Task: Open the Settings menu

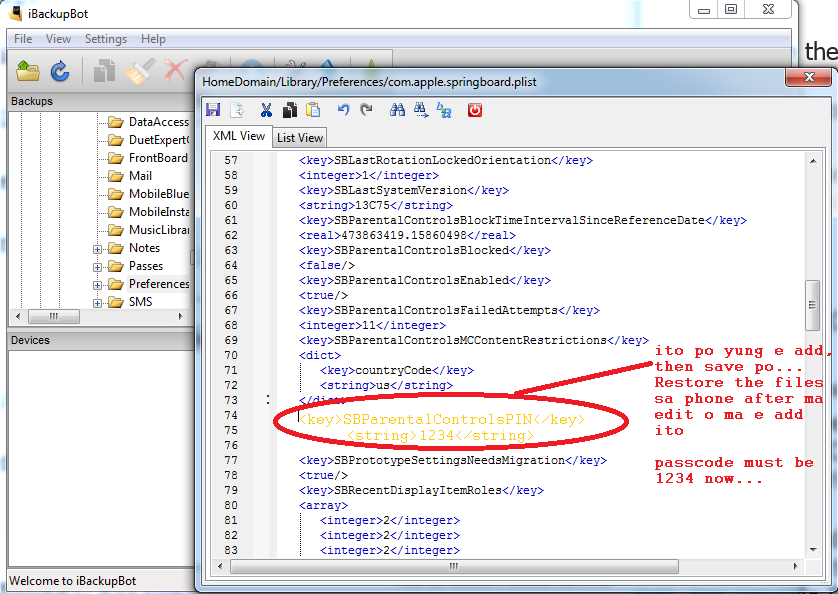Action: 106,39
